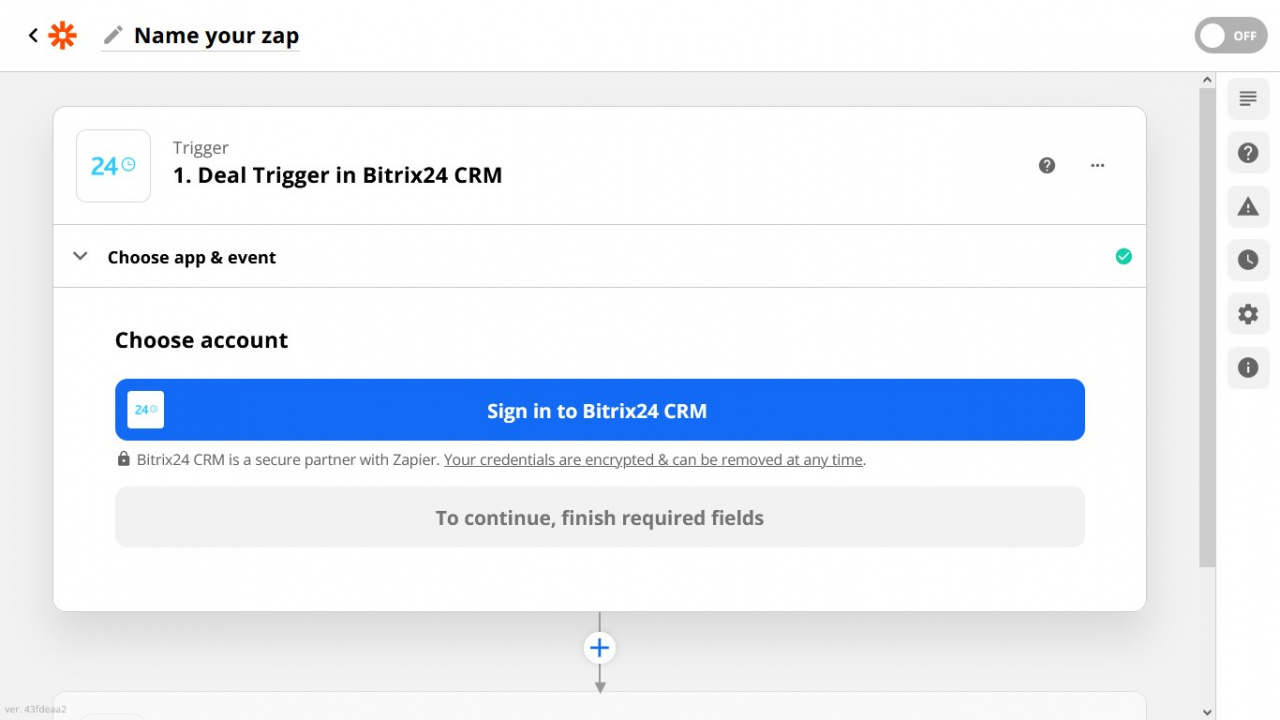Open the warning triangle icon in sidebar
1280x720 pixels.
click(x=1248, y=207)
